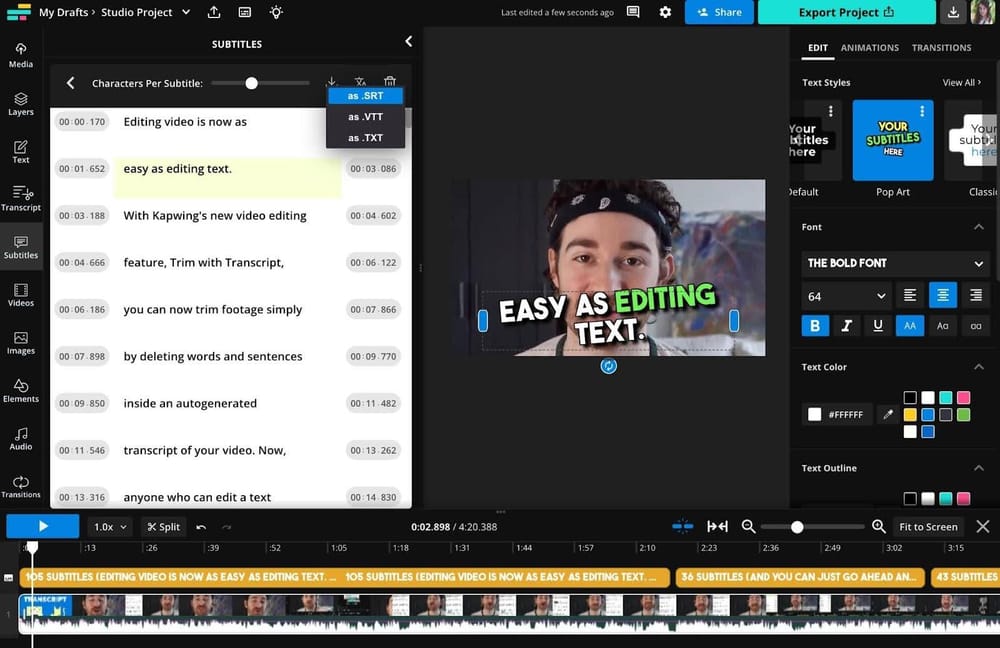Toggle underline formatting for subtitle text
This screenshot has width=1000, height=648.
pyautogui.click(x=878, y=325)
